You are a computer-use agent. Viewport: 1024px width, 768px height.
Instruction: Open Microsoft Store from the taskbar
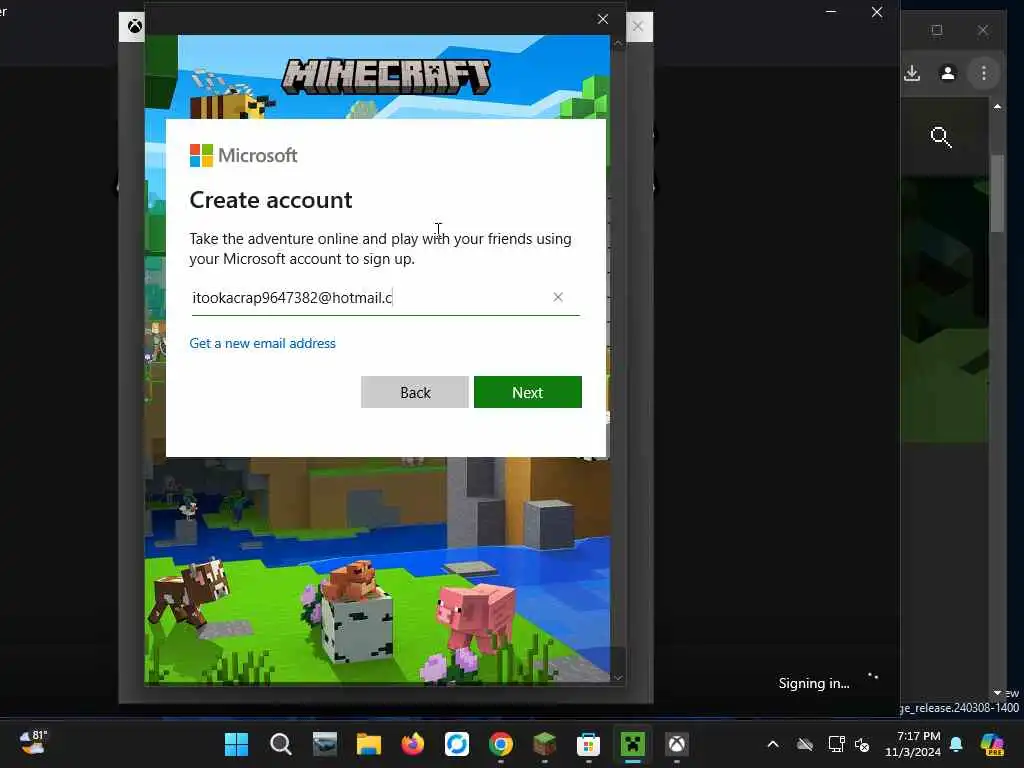pyautogui.click(x=588, y=744)
